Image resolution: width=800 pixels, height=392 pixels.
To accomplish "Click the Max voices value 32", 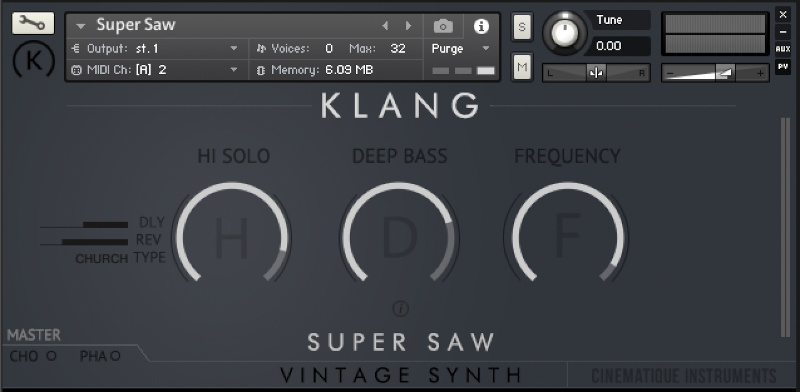I will coord(397,48).
